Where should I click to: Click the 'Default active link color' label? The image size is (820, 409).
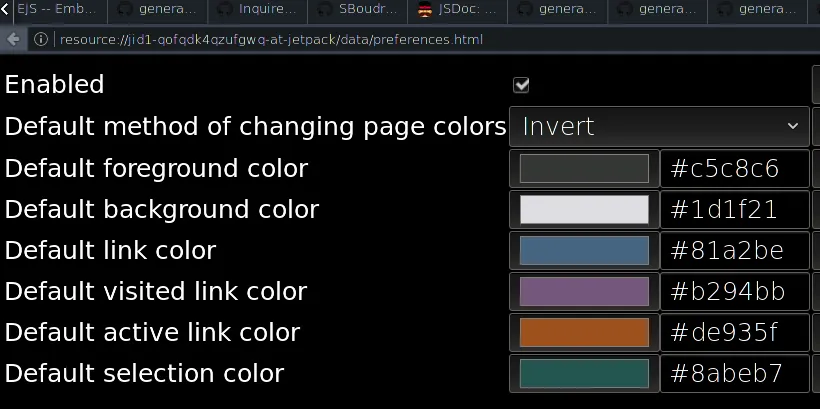152,333
